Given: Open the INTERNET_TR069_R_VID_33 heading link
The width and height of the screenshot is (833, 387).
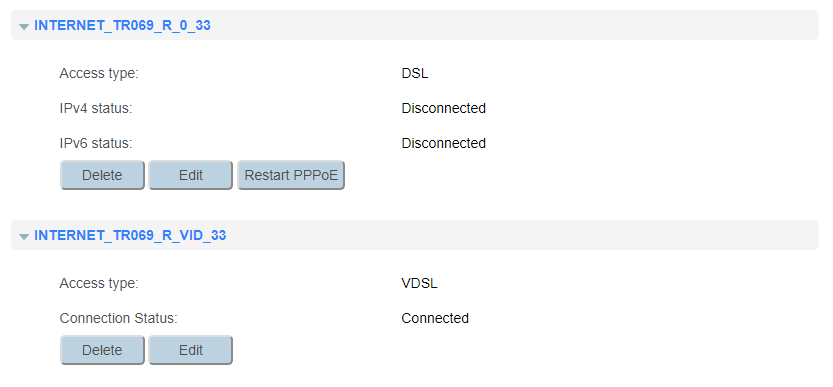Looking at the screenshot, I should click(x=130, y=235).
